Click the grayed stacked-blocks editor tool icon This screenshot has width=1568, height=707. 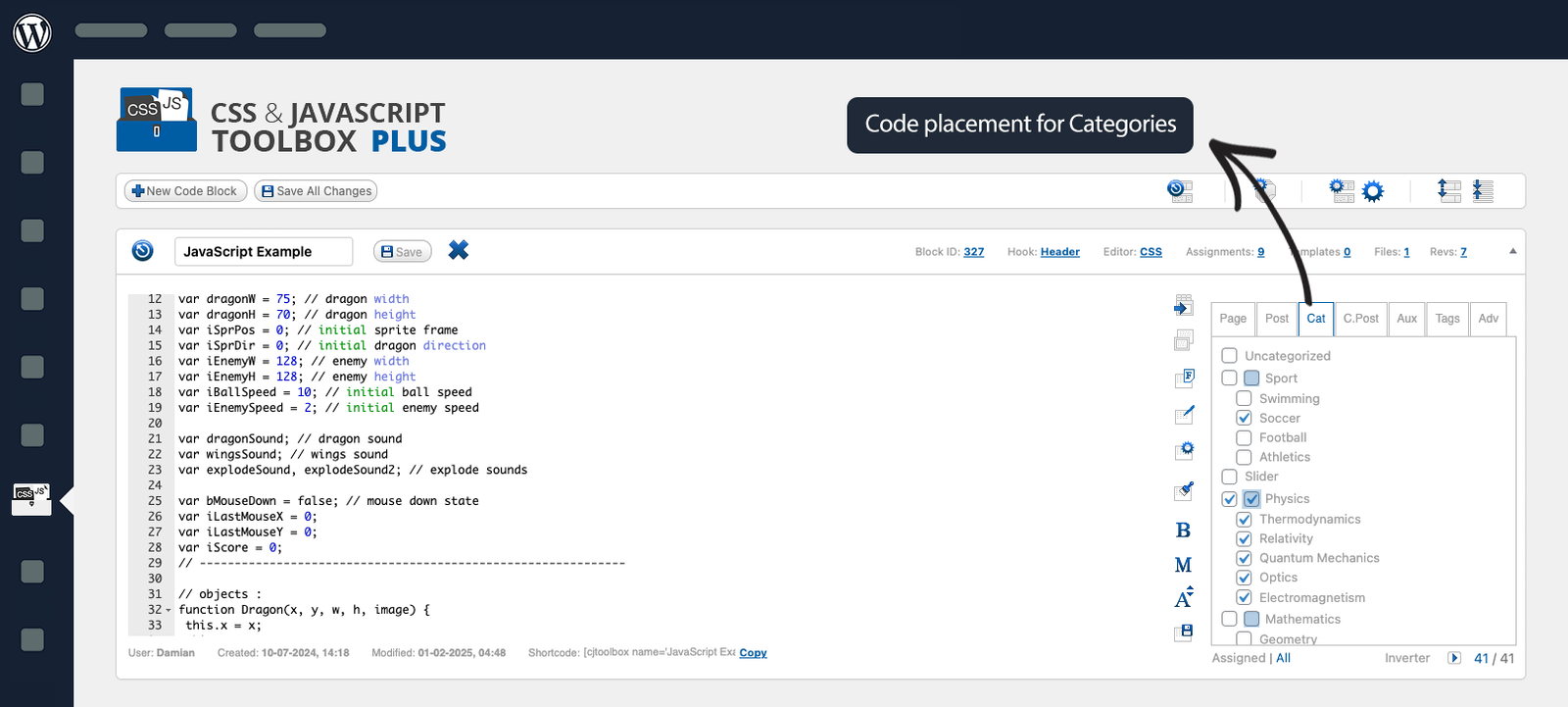coord(1184,340)
